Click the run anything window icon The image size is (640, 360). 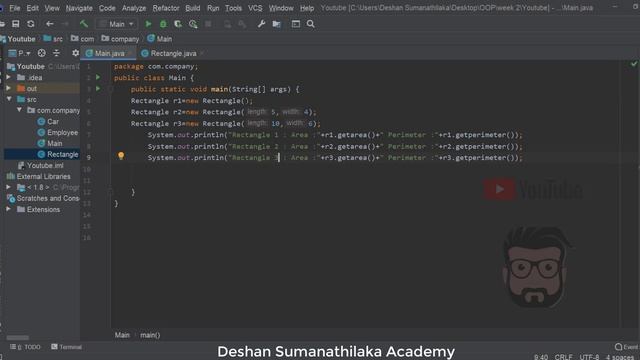coord(296,24)
